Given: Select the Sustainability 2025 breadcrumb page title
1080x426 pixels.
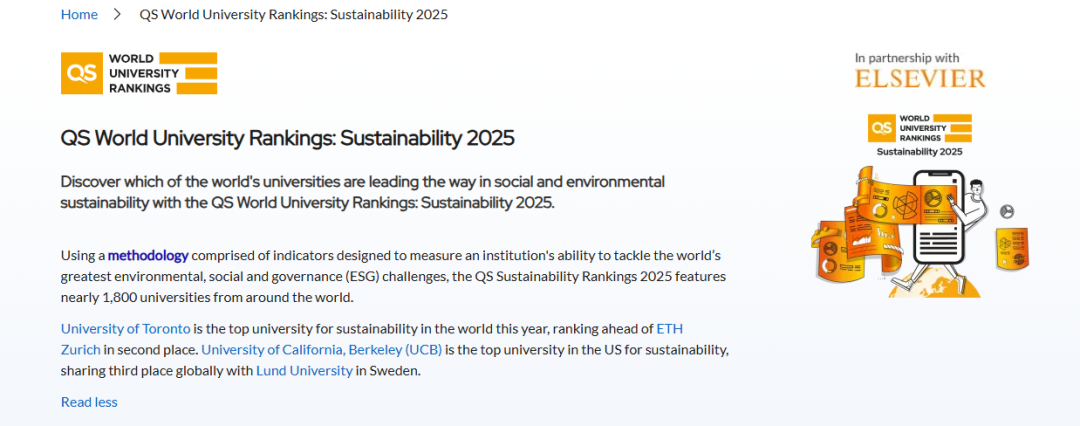Looking at the screenshot, I should coord(293,14).
